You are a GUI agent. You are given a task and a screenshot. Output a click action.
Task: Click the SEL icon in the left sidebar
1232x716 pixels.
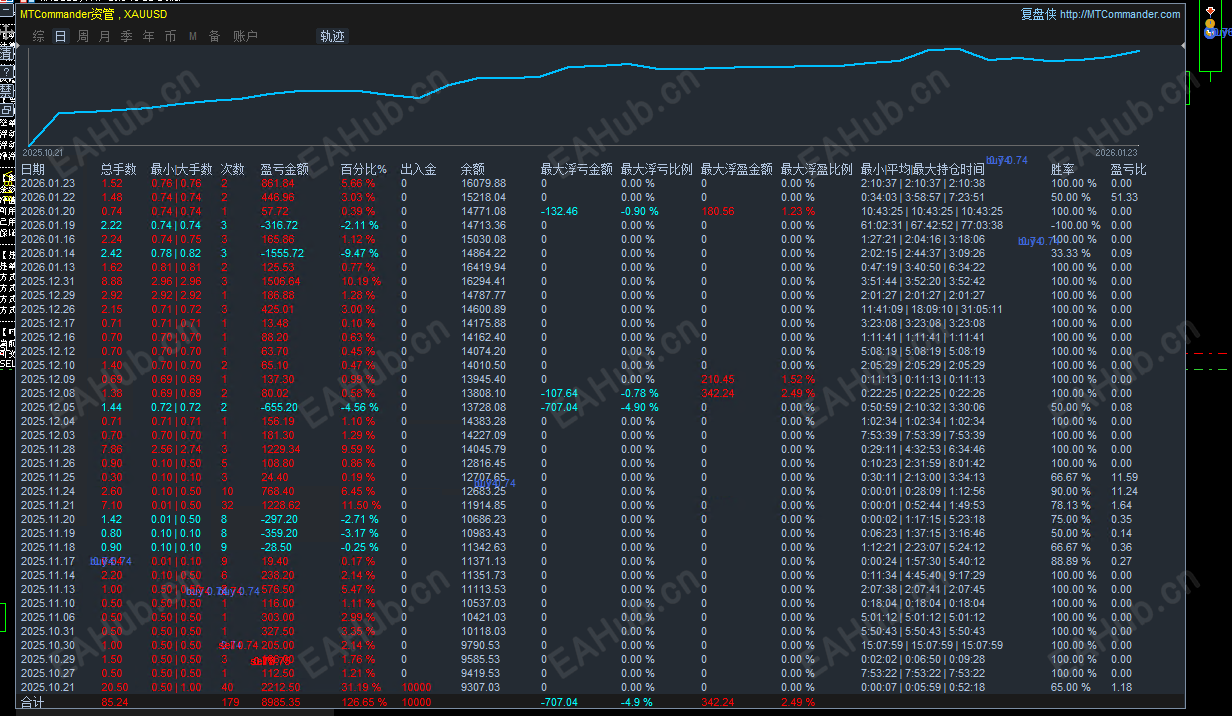[x=7, y=362]
